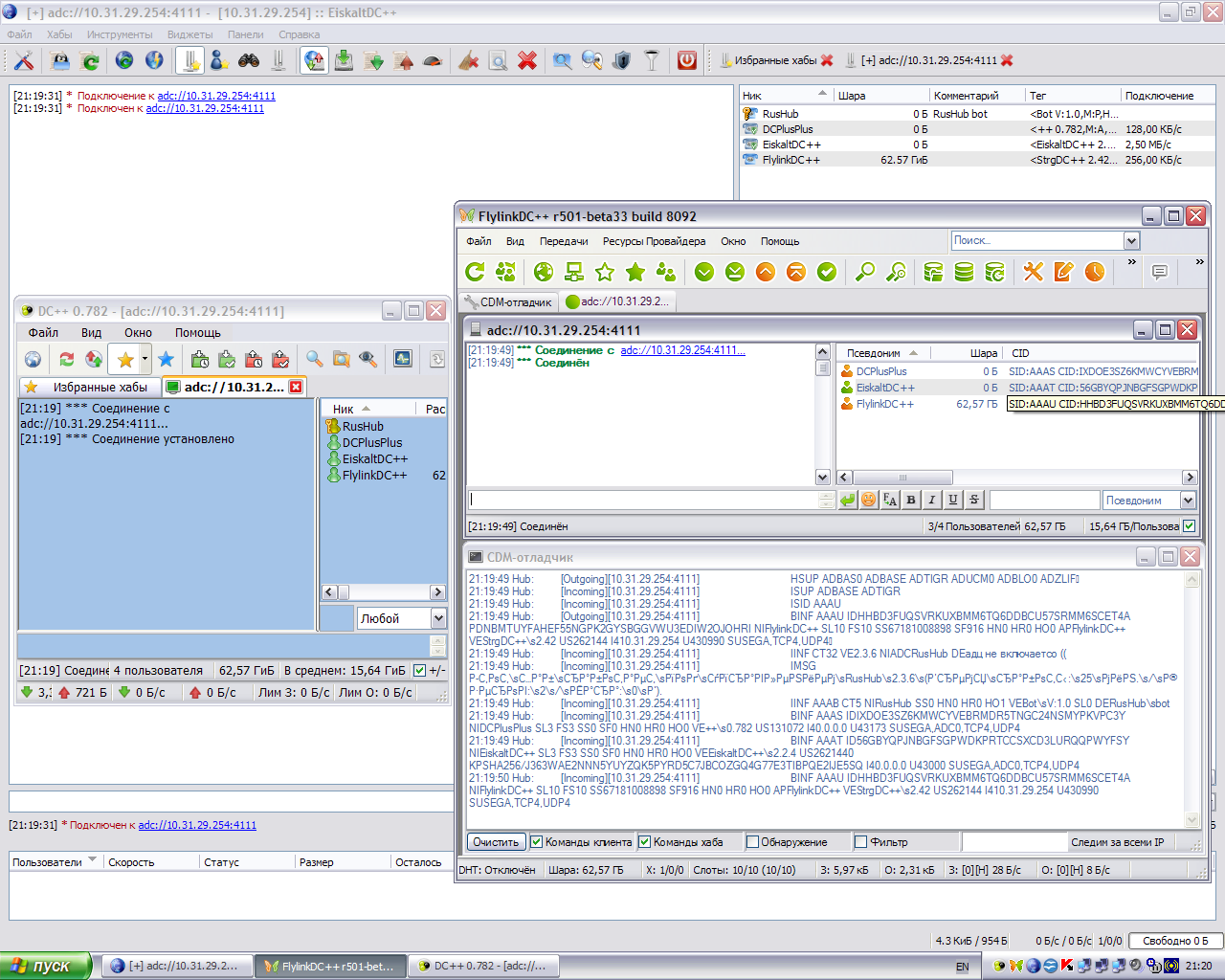Sort by 'Ник' column in EiskaltDC++ user list
The height and width of the screenshot is (980, 1225).
coord(786,96)
